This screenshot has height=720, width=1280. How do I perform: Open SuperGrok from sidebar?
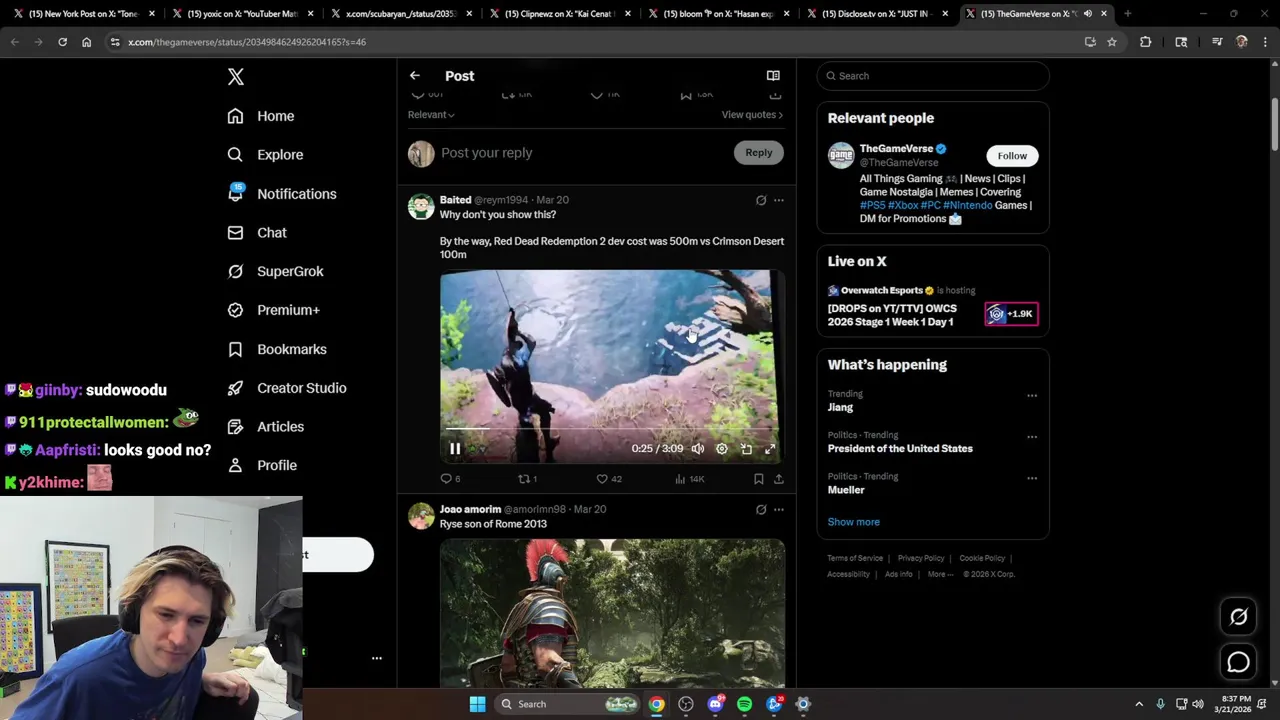(275, 271)
